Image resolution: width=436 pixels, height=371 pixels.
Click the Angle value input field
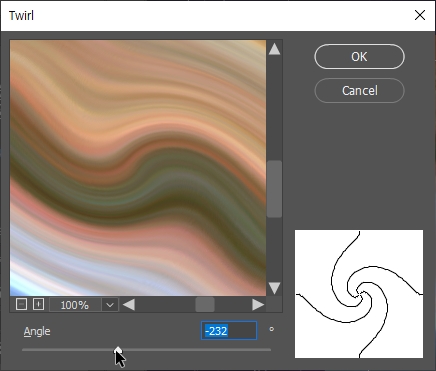(x=229, y=331)
